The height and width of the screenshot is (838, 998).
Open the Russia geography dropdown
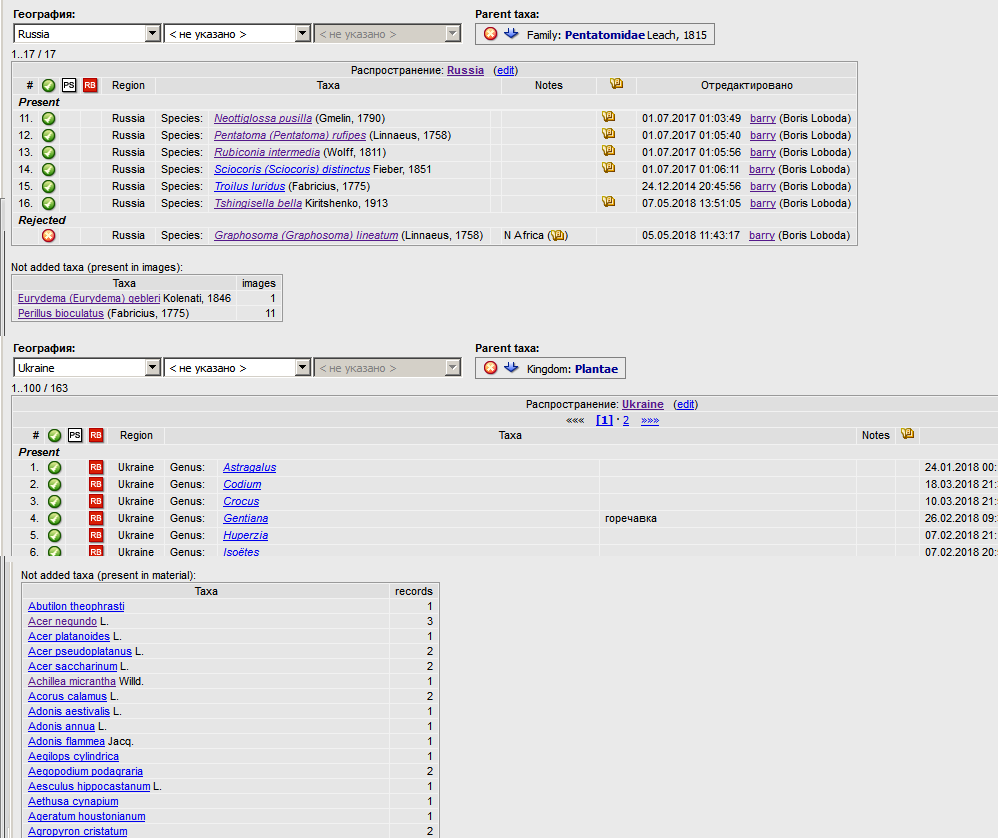click(153, 34)
